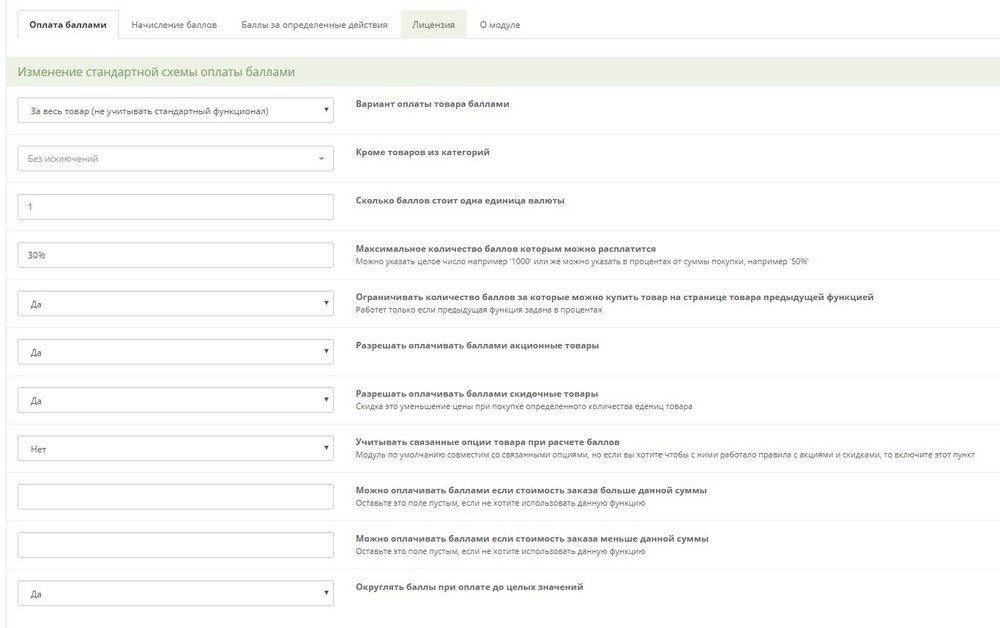Click the empty maximum order sum field

coord(175,544)
